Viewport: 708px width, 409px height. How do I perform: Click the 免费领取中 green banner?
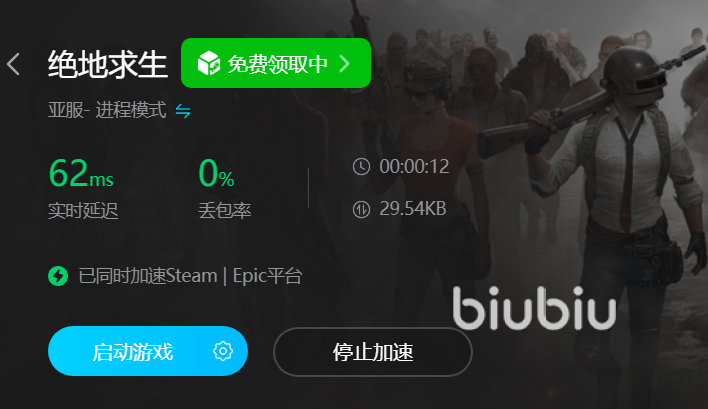pos(276,63)
